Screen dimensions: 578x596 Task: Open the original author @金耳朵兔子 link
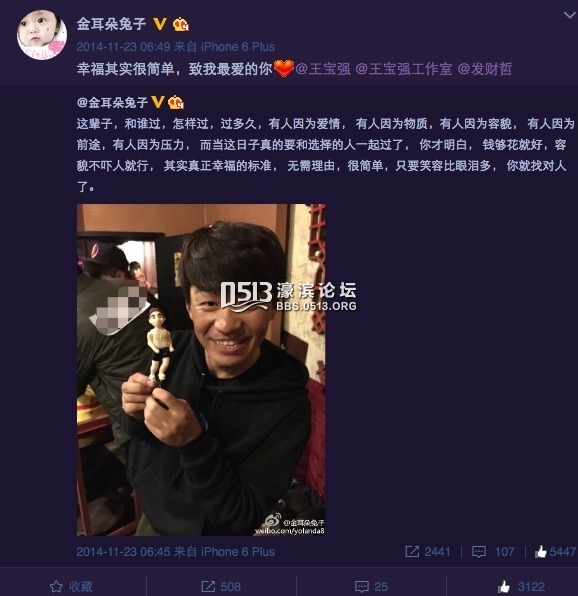[x=112, y=103]
